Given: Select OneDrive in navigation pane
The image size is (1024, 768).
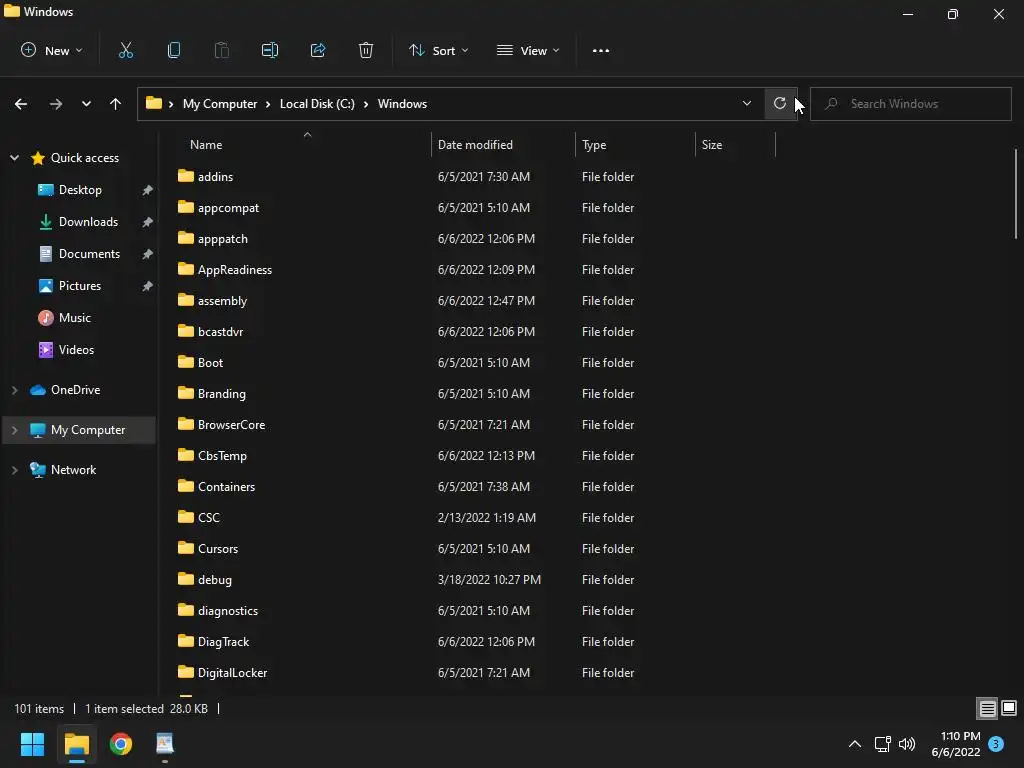Looking at the screenshot, I should coord(76,390).
